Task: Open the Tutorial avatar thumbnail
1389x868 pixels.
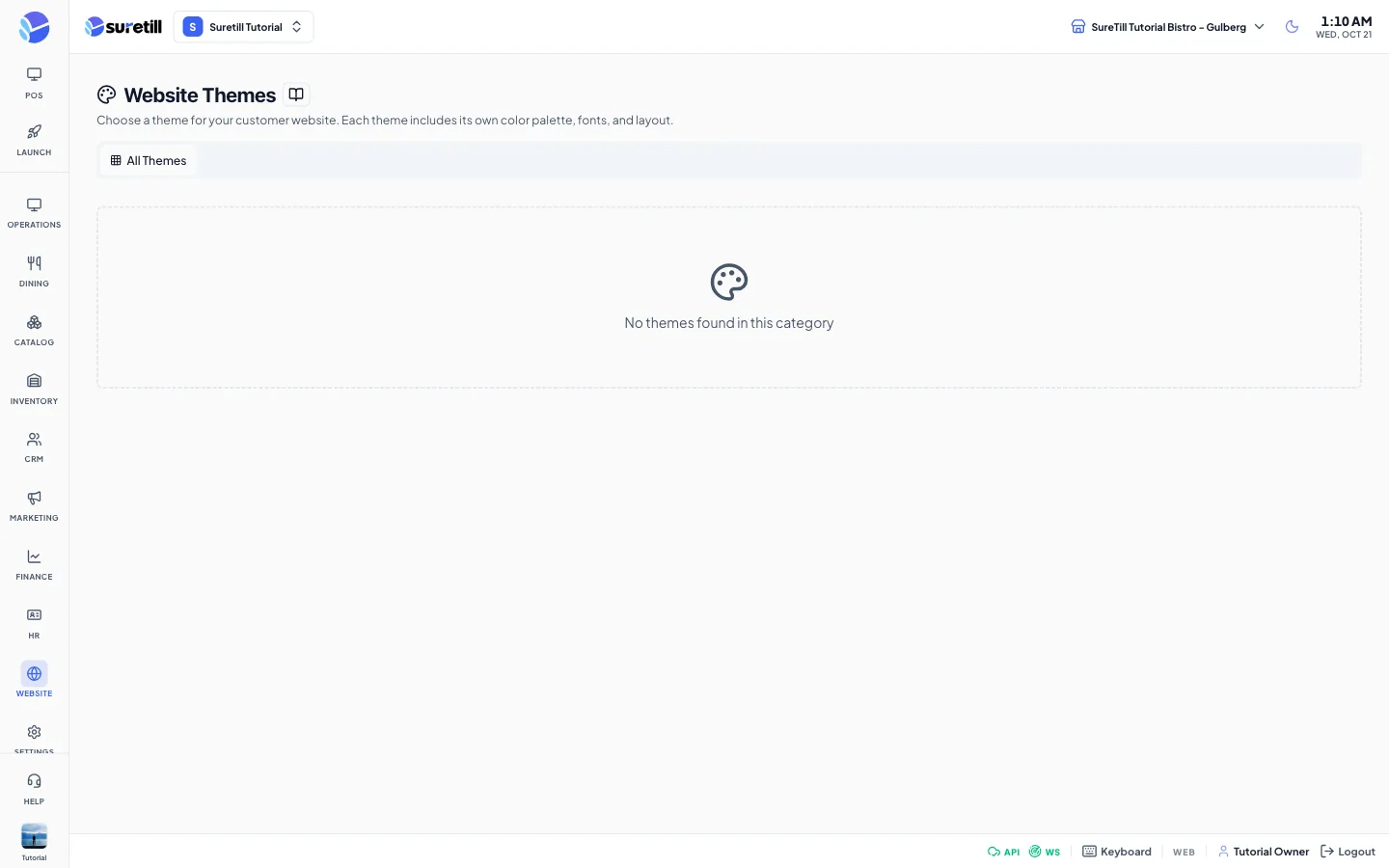Action: point(34,836)
